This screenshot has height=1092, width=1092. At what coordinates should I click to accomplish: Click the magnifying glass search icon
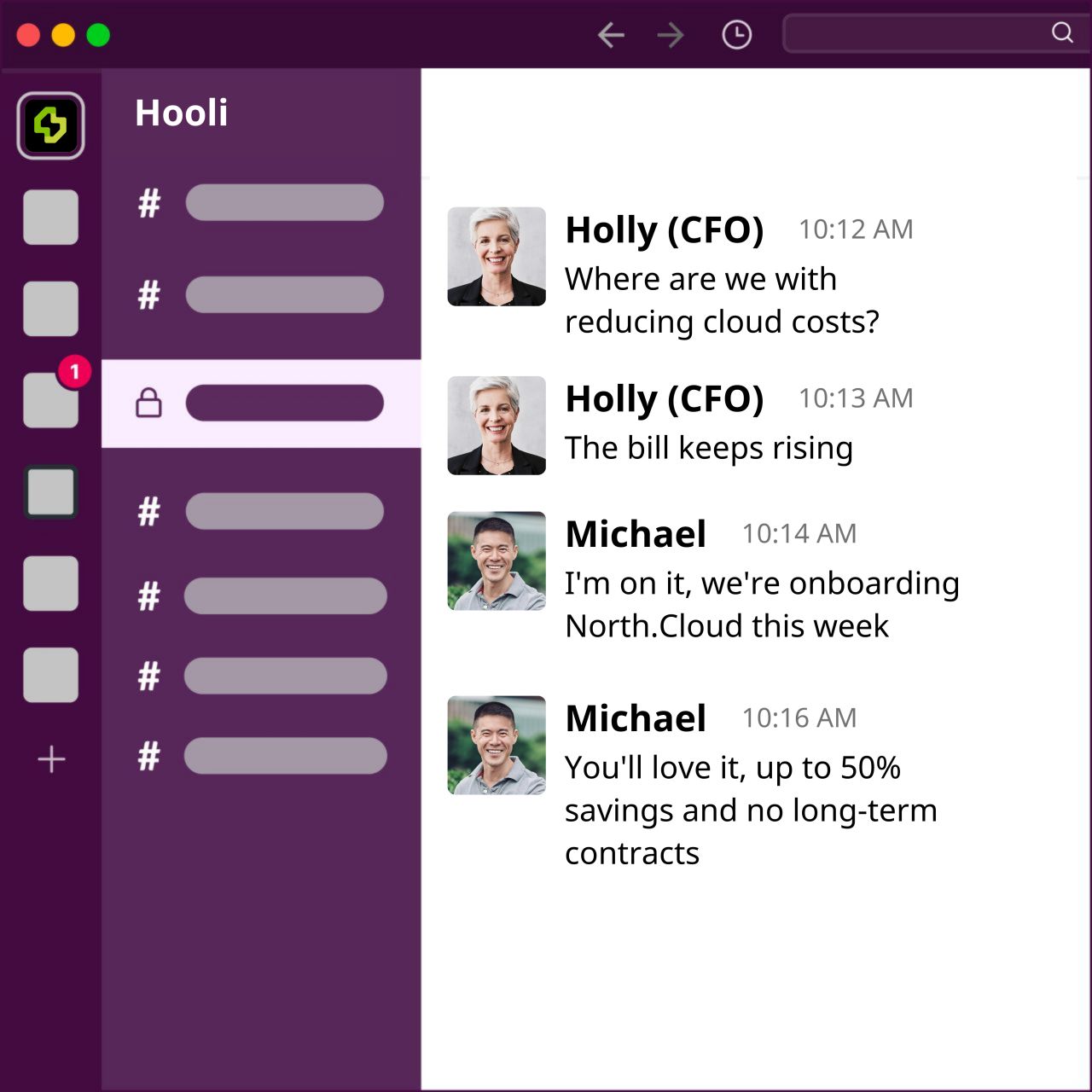1062,32
